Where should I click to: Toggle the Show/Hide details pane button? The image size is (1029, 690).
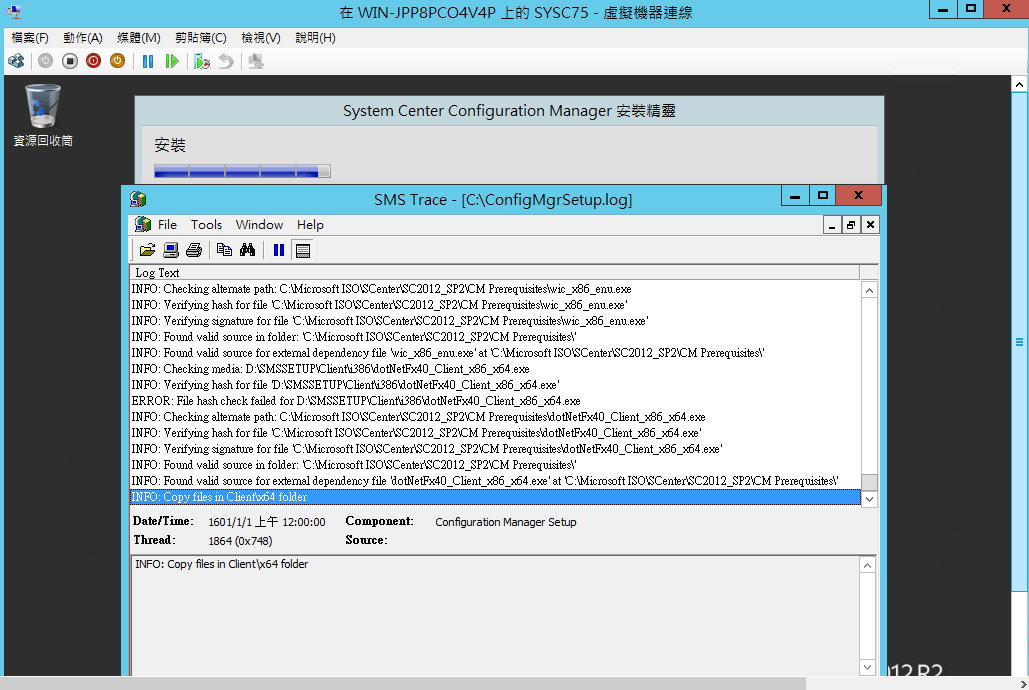tap(303, 250)
